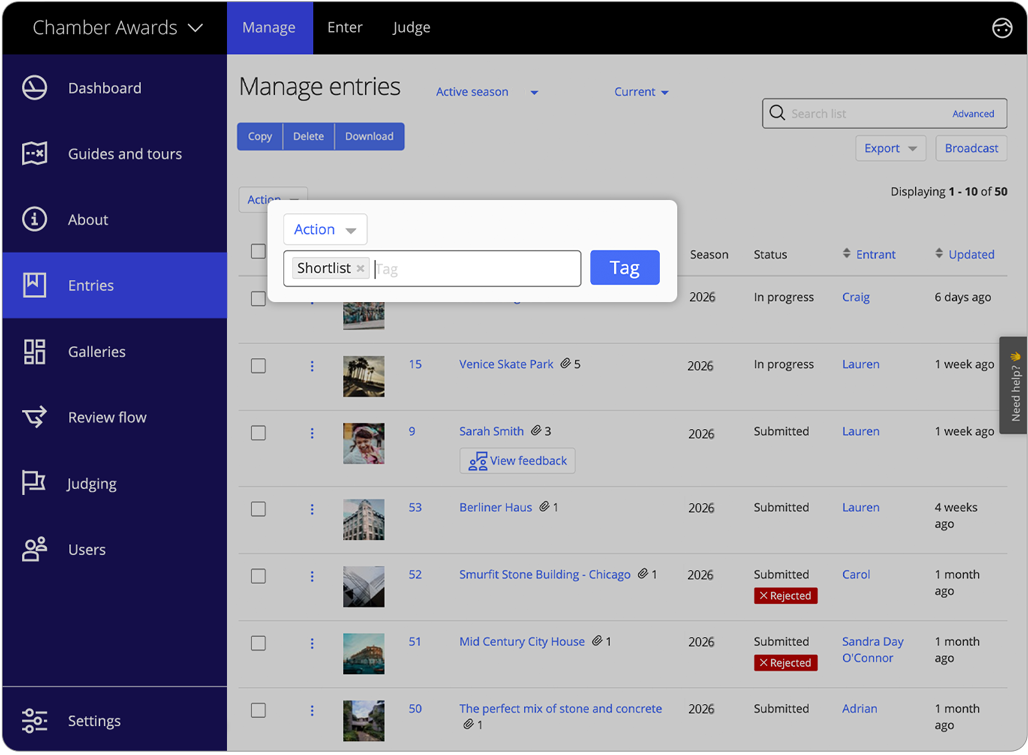Viewport: 1028px width, 755px height.
Task: Tick the checkbox for Mid Century City House
Action: (258, 643)
